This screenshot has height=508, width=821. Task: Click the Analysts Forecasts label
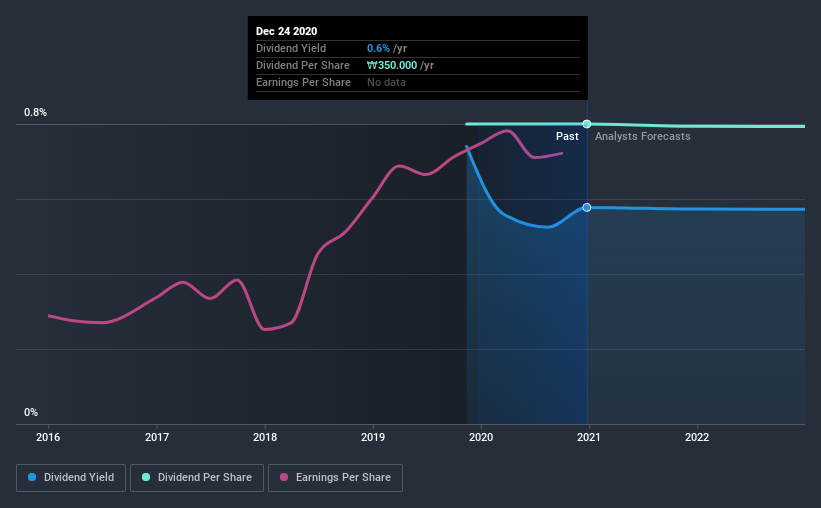pos(642,136)
